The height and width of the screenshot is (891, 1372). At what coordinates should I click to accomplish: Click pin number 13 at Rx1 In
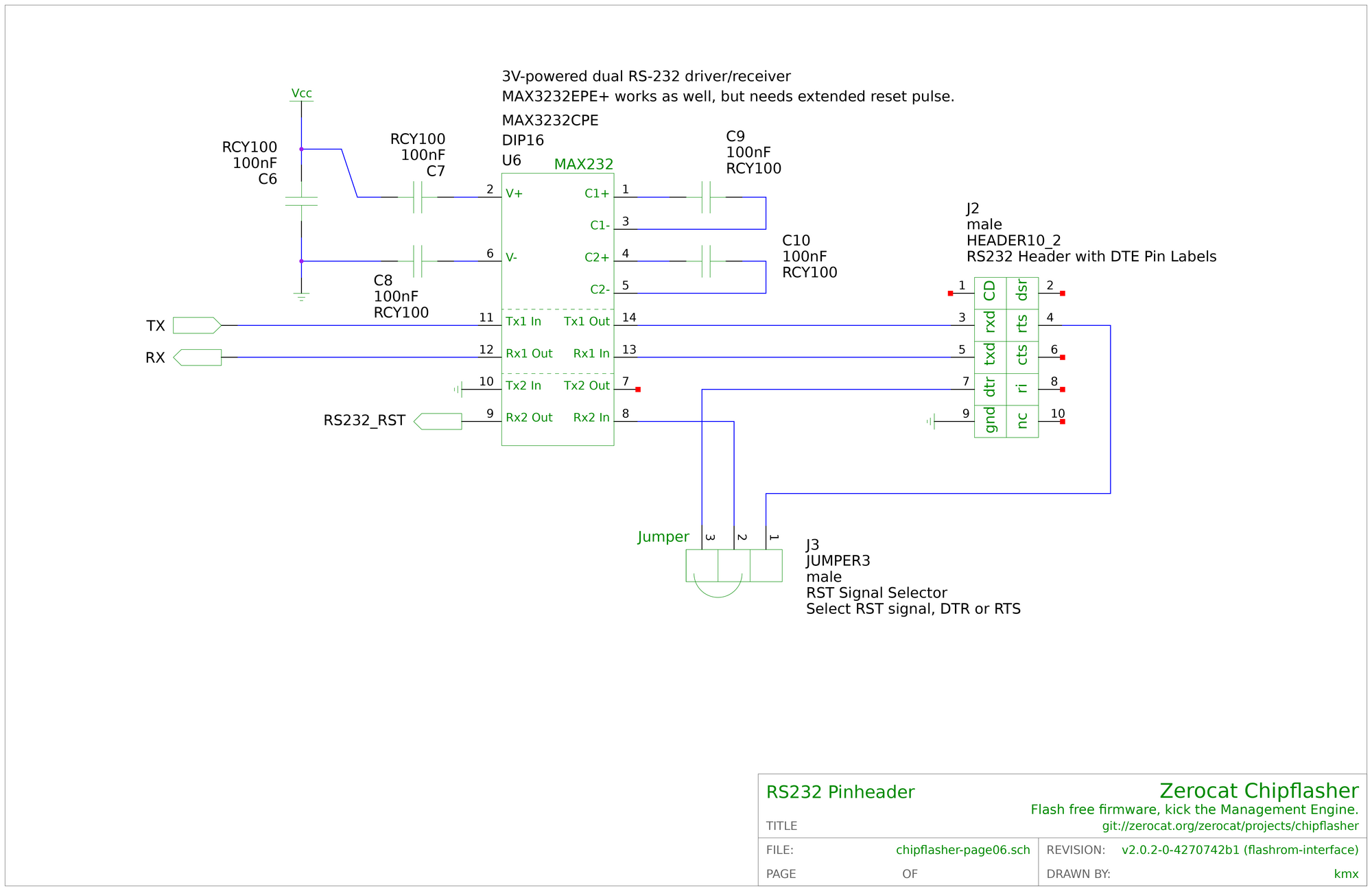[x=629, y=350]
